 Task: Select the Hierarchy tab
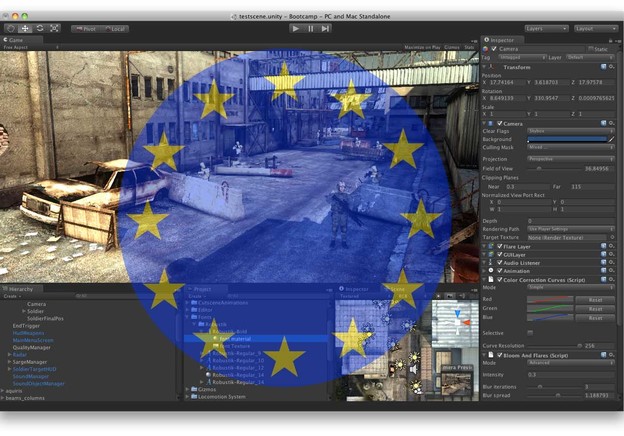click(x=21, y=289)
